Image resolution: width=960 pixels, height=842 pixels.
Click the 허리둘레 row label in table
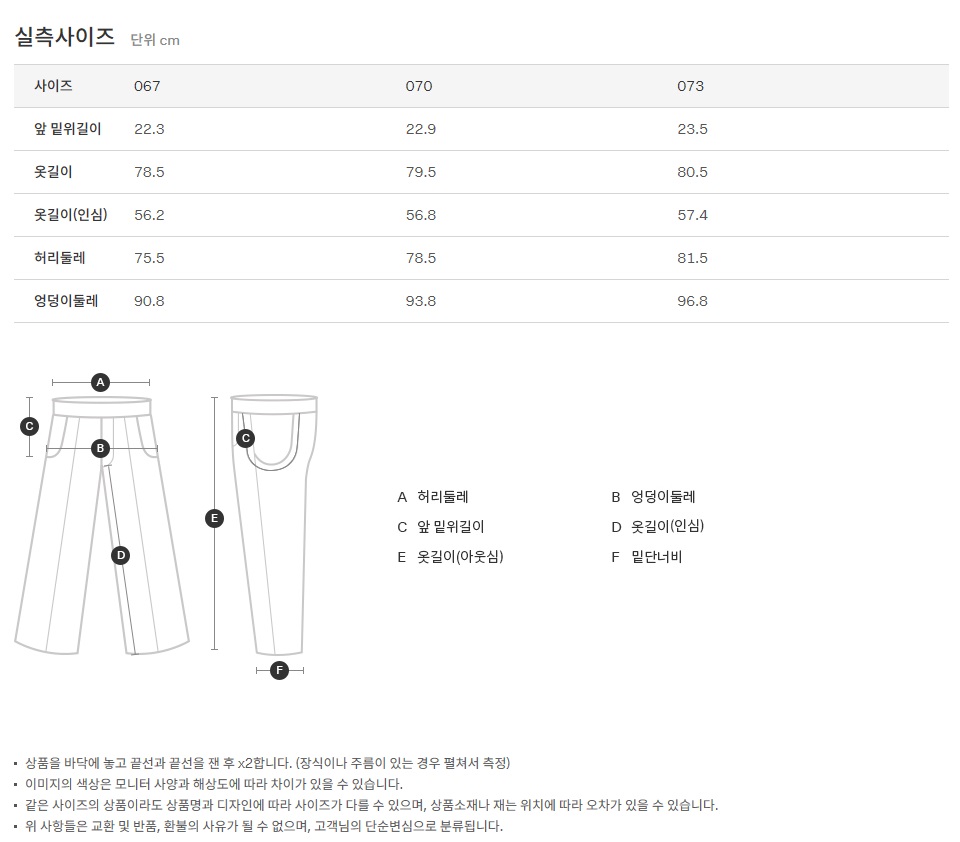60,258
